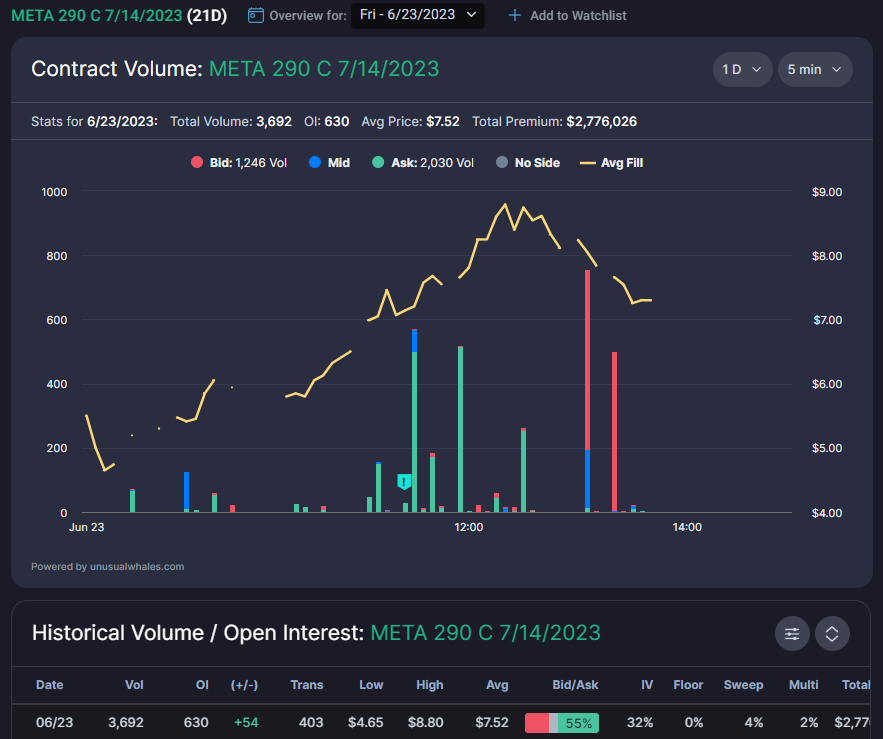Screen dimensions: 883x739
Task: Click the 12:00 time axis label
Action: pos(469,527)
